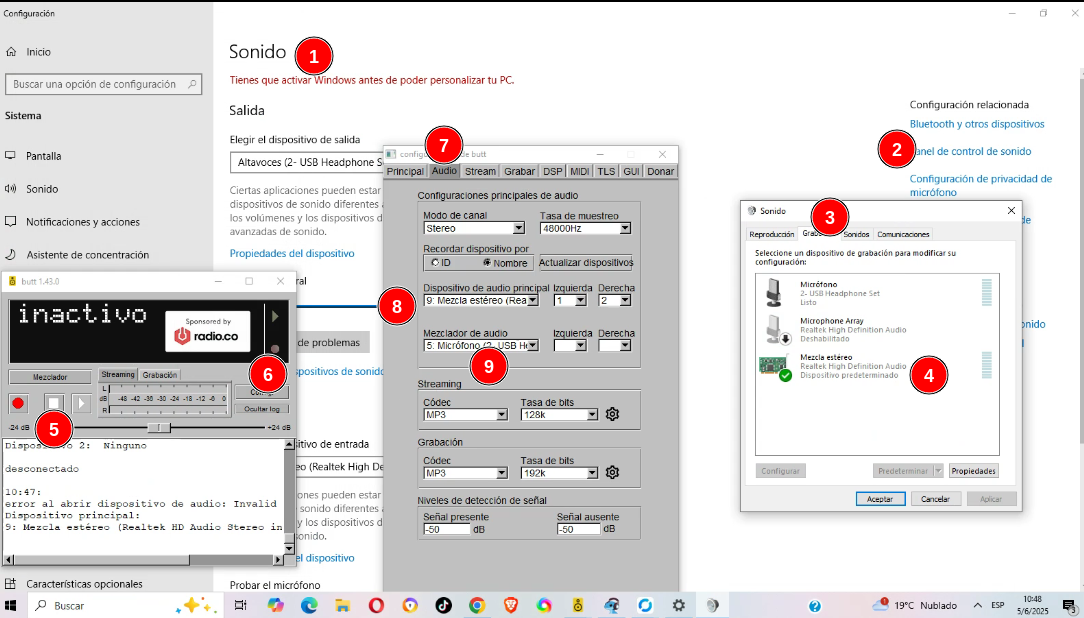Click magnifier icon in settings search box
This screenshot has height=618, width=1084.
click(x=192, y=84)
